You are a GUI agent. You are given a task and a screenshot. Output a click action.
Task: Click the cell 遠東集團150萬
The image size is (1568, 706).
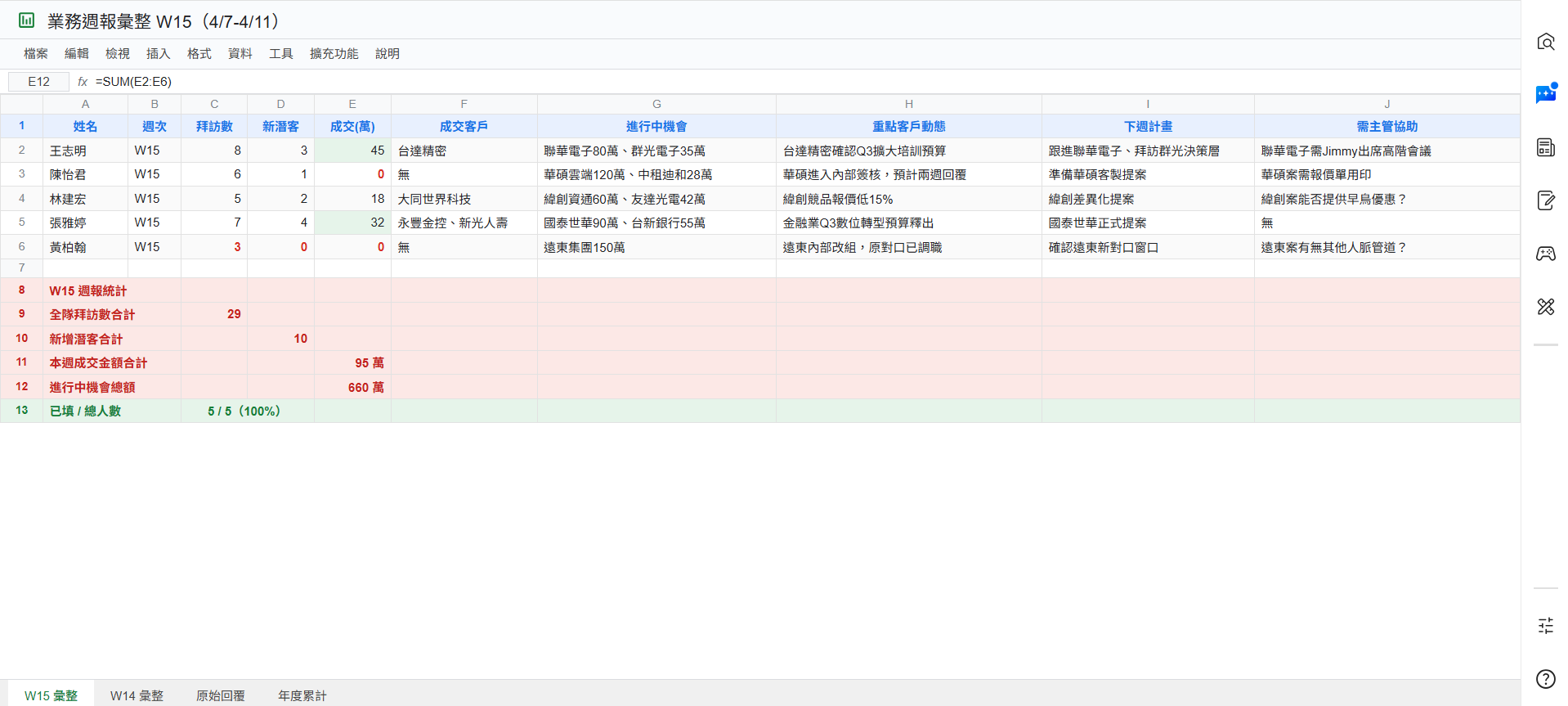pyautogui.click(x=656, y=247)
